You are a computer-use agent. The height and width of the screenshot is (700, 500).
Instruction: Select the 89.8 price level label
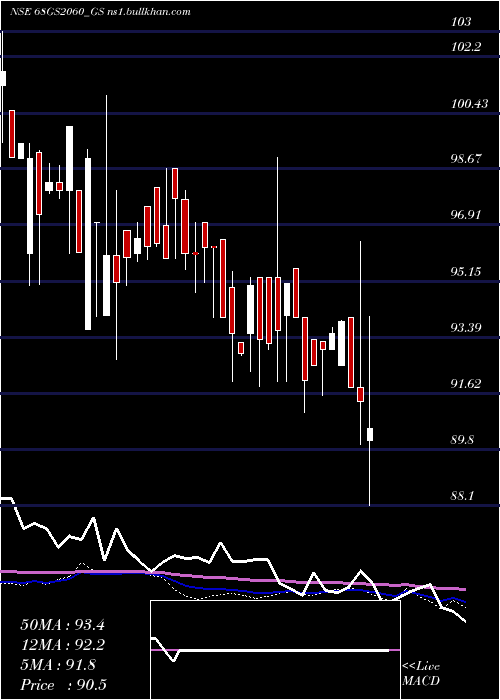click(x=462, y=440)
